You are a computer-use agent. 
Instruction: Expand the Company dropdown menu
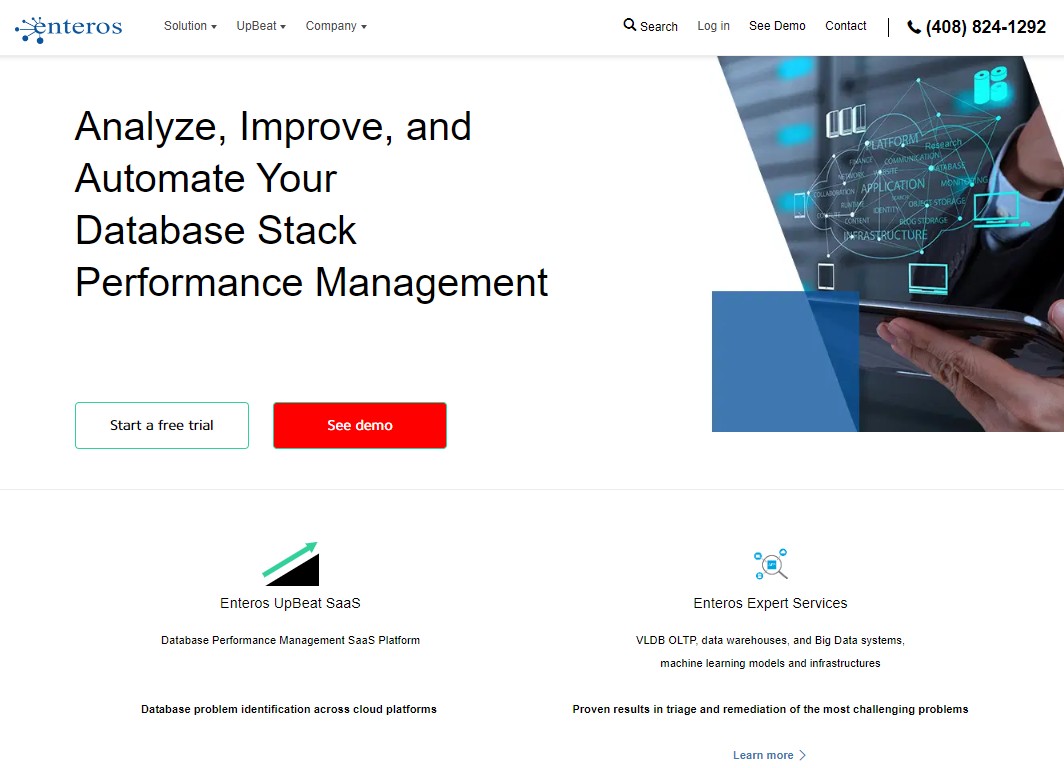(336, 26)
